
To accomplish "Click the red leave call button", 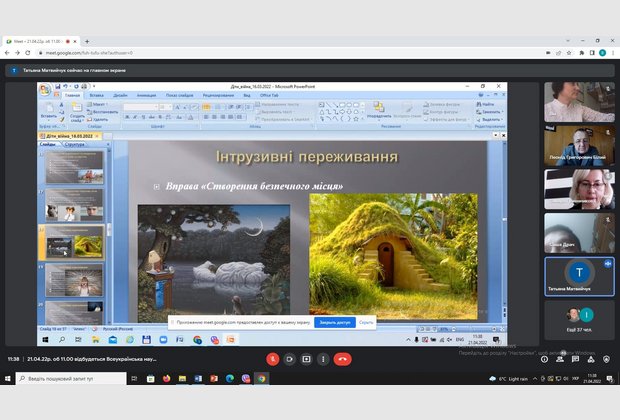I will tap(343, 359).
